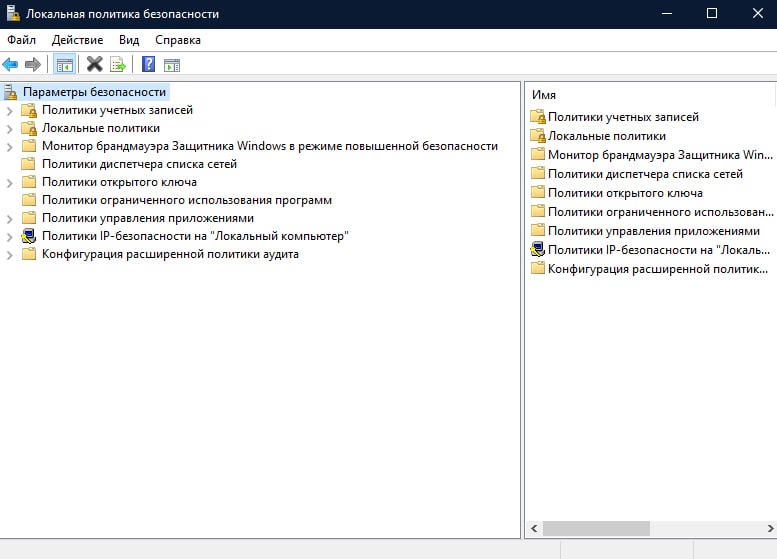Click the window title bar app icon
Viewport: 777px width, 559px height.
[12, 13]
